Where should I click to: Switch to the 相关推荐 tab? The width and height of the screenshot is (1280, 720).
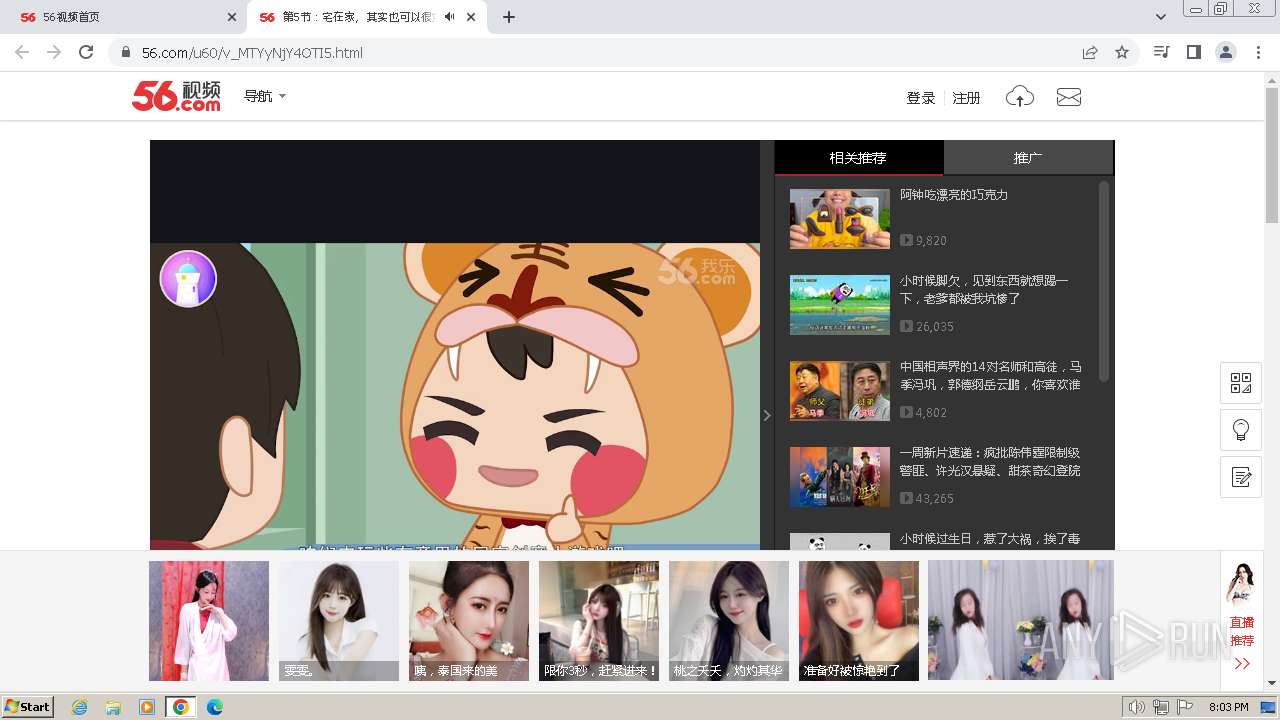coord(858,158)
